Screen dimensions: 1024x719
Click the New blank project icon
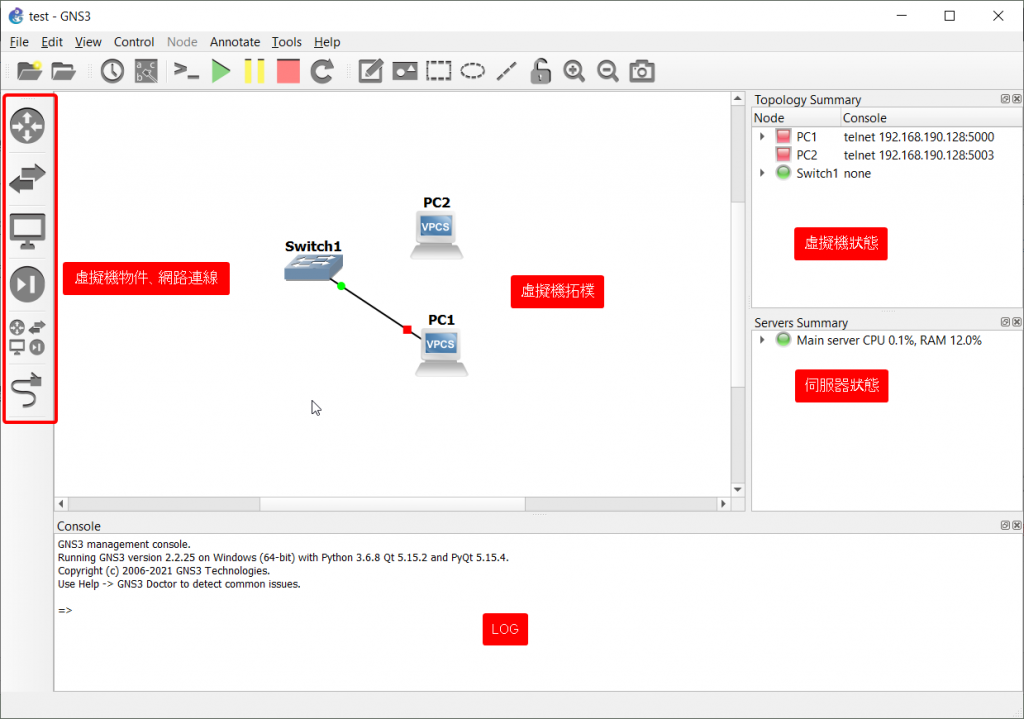[29, 71]
